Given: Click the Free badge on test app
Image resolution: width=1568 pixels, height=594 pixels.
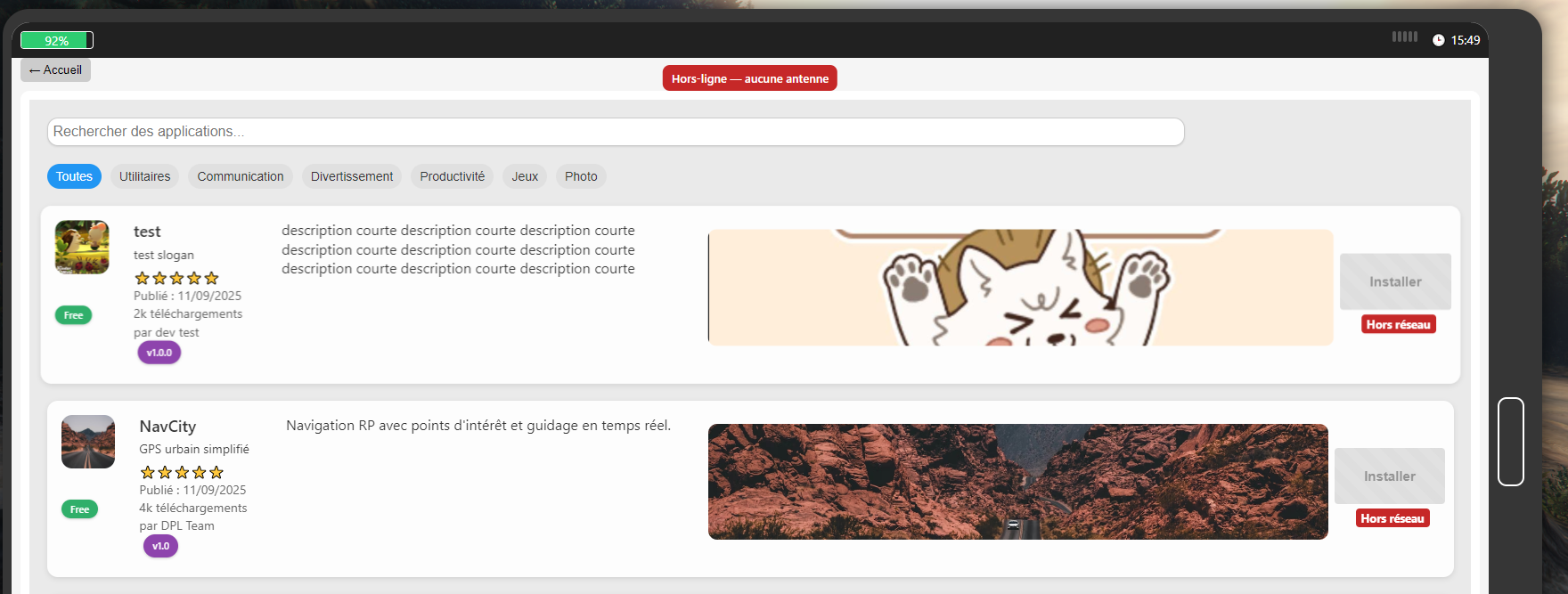Looking at the screenshot, I should click(x=73, y=315).
